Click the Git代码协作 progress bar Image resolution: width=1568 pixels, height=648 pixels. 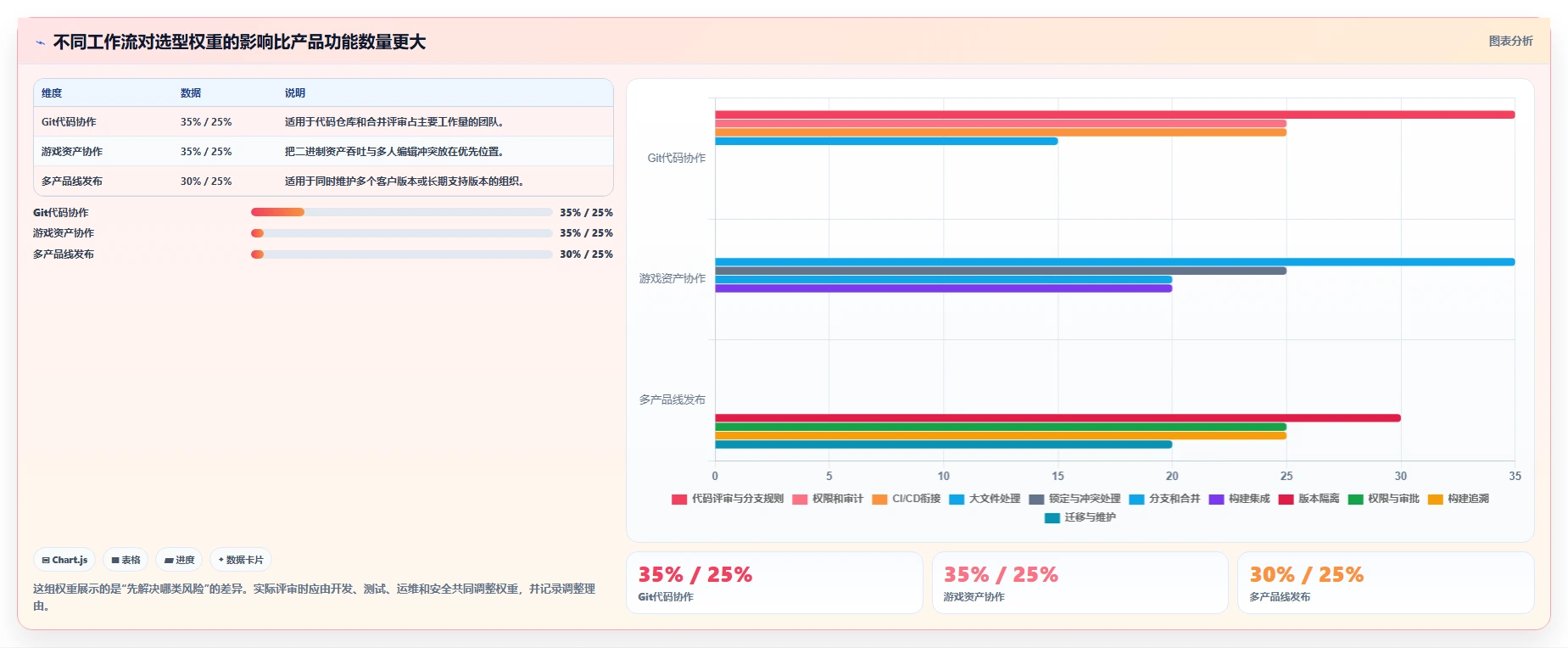(x=401, y=212)
